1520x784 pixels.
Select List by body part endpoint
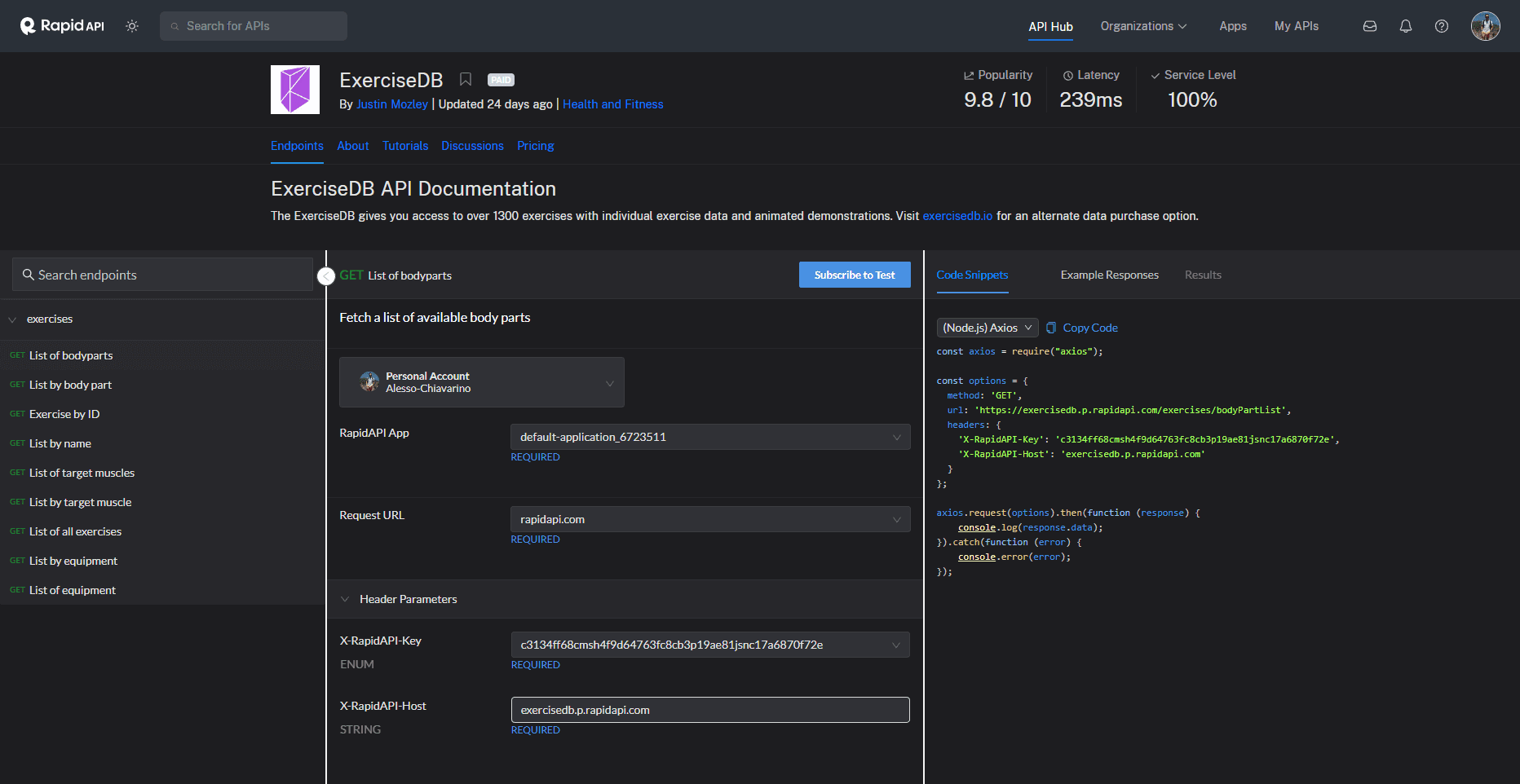click(x=162, y=385)
